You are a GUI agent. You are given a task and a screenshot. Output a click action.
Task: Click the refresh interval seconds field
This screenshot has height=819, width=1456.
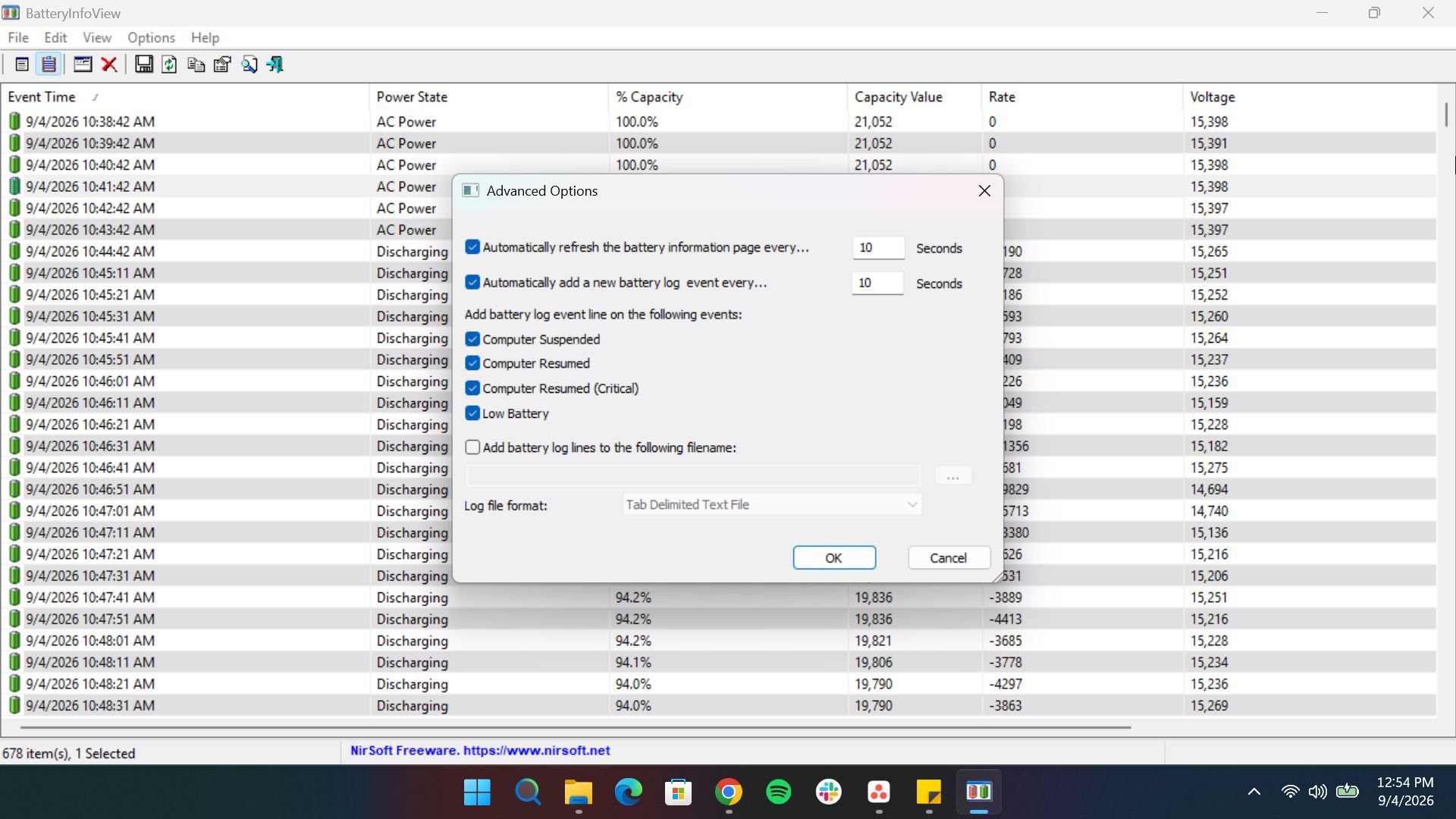click(x=878, y=248)
